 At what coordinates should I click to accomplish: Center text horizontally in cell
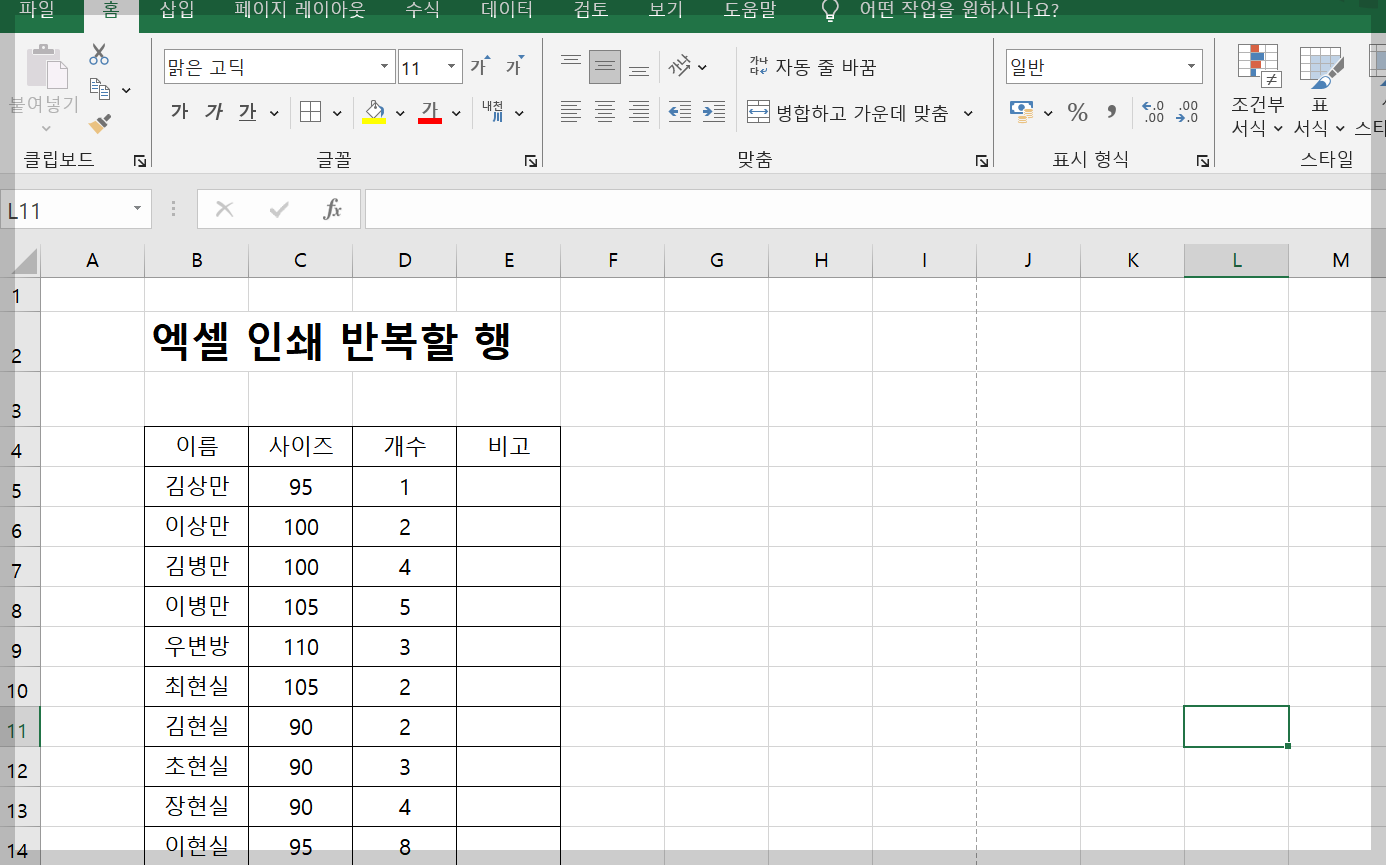click(605, 112)
